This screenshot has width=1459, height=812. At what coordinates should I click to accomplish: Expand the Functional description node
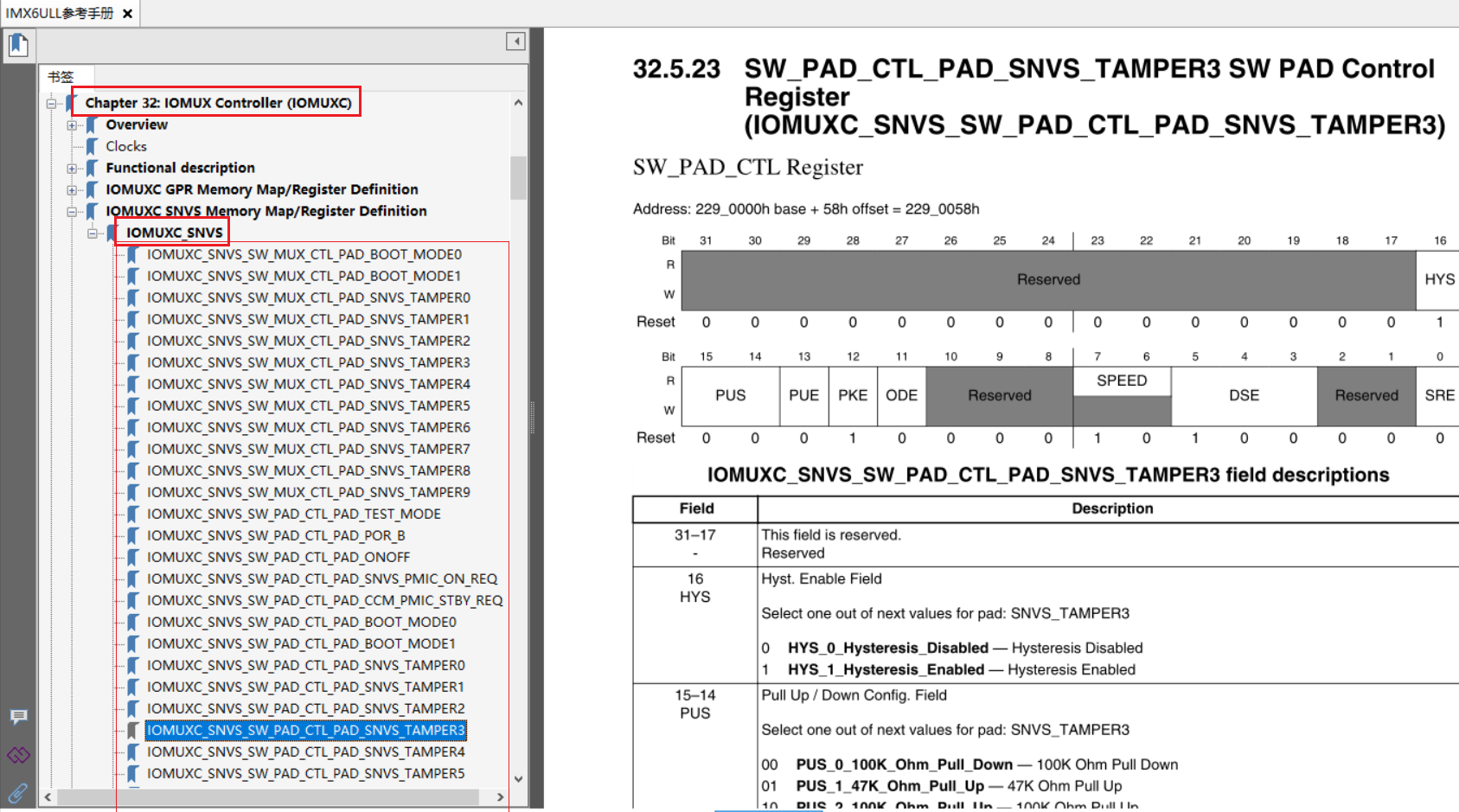tap(73, 168)
